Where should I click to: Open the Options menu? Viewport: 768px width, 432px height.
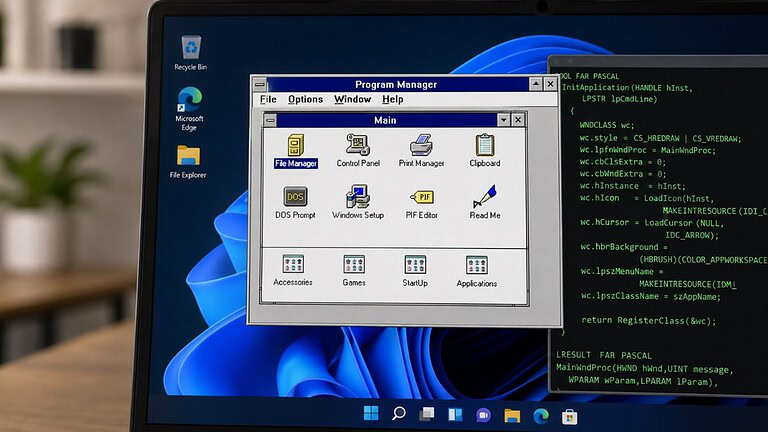click(x=305, y=99)
